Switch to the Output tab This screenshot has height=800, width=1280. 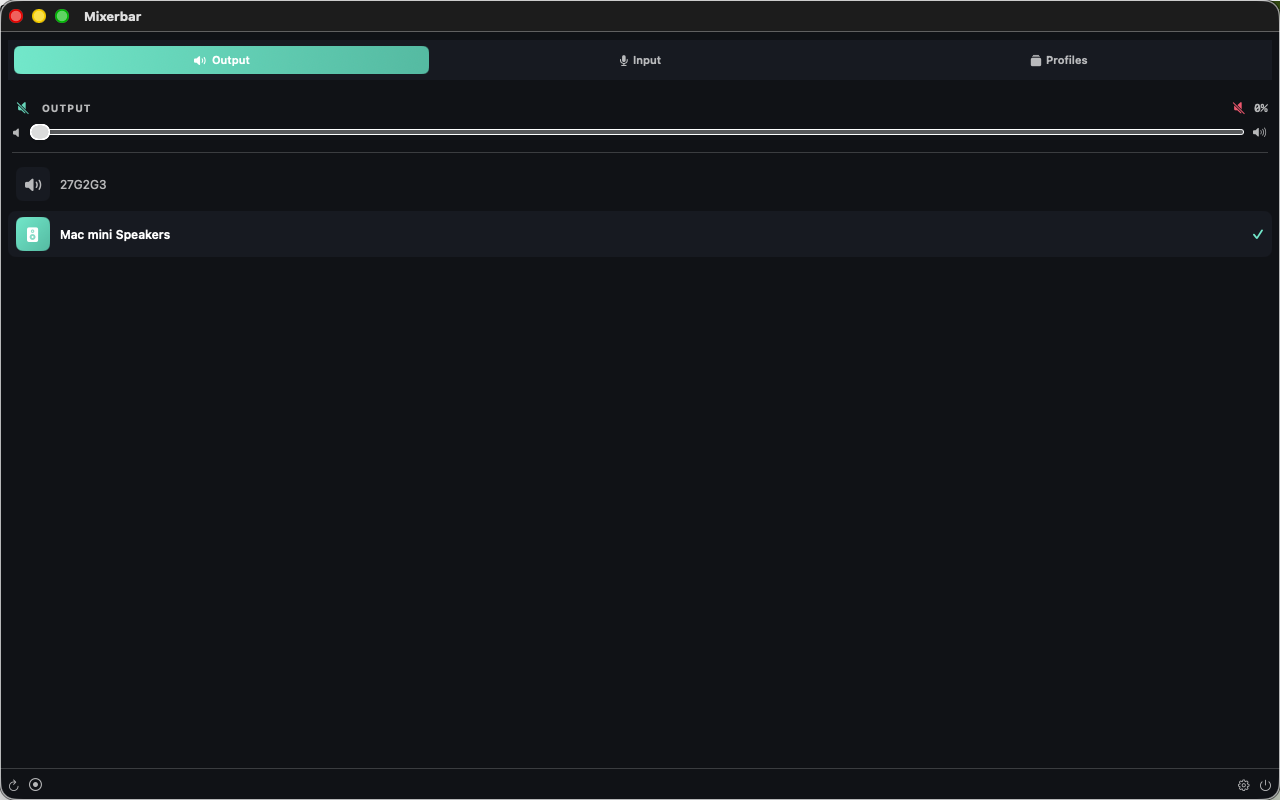[221, 60]
